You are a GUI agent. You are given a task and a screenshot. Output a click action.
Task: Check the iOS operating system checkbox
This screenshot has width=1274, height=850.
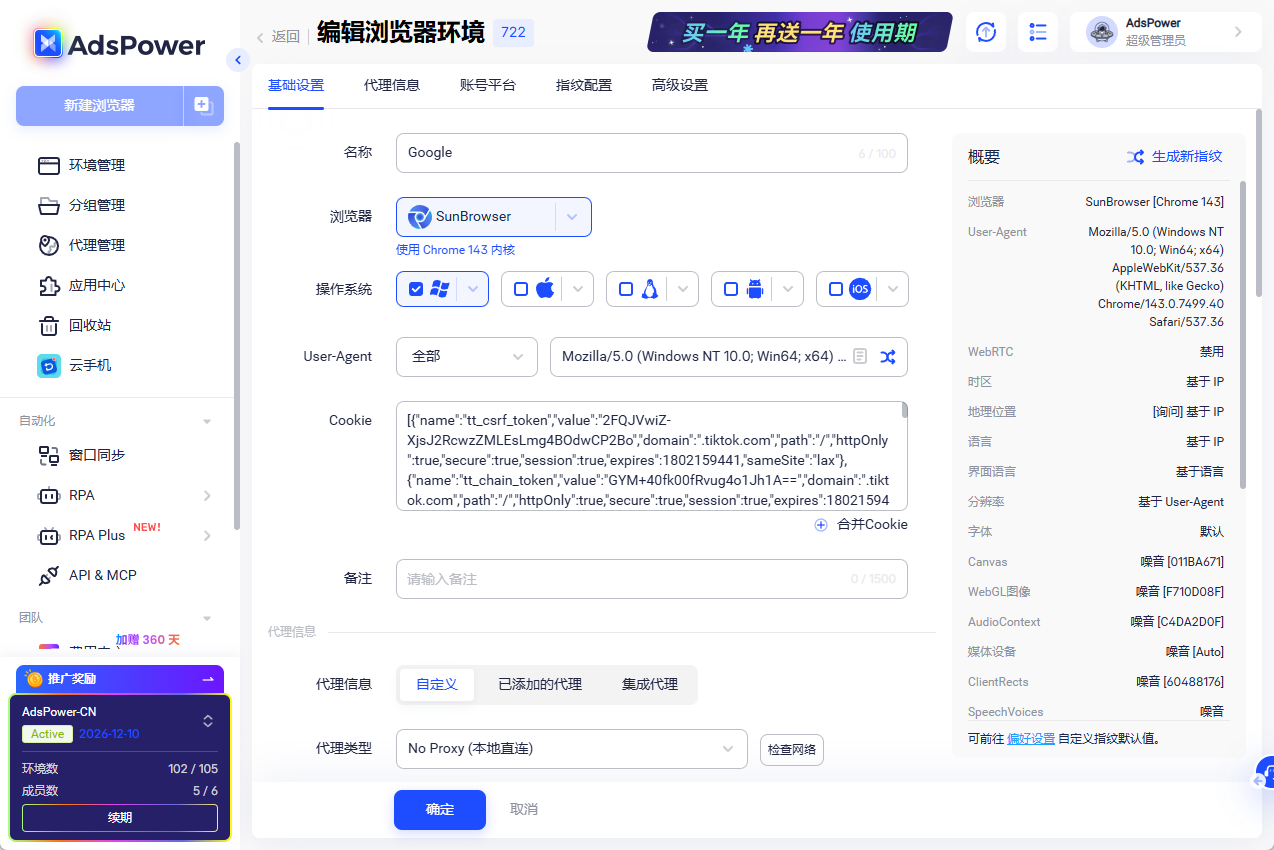coord(836,288)
